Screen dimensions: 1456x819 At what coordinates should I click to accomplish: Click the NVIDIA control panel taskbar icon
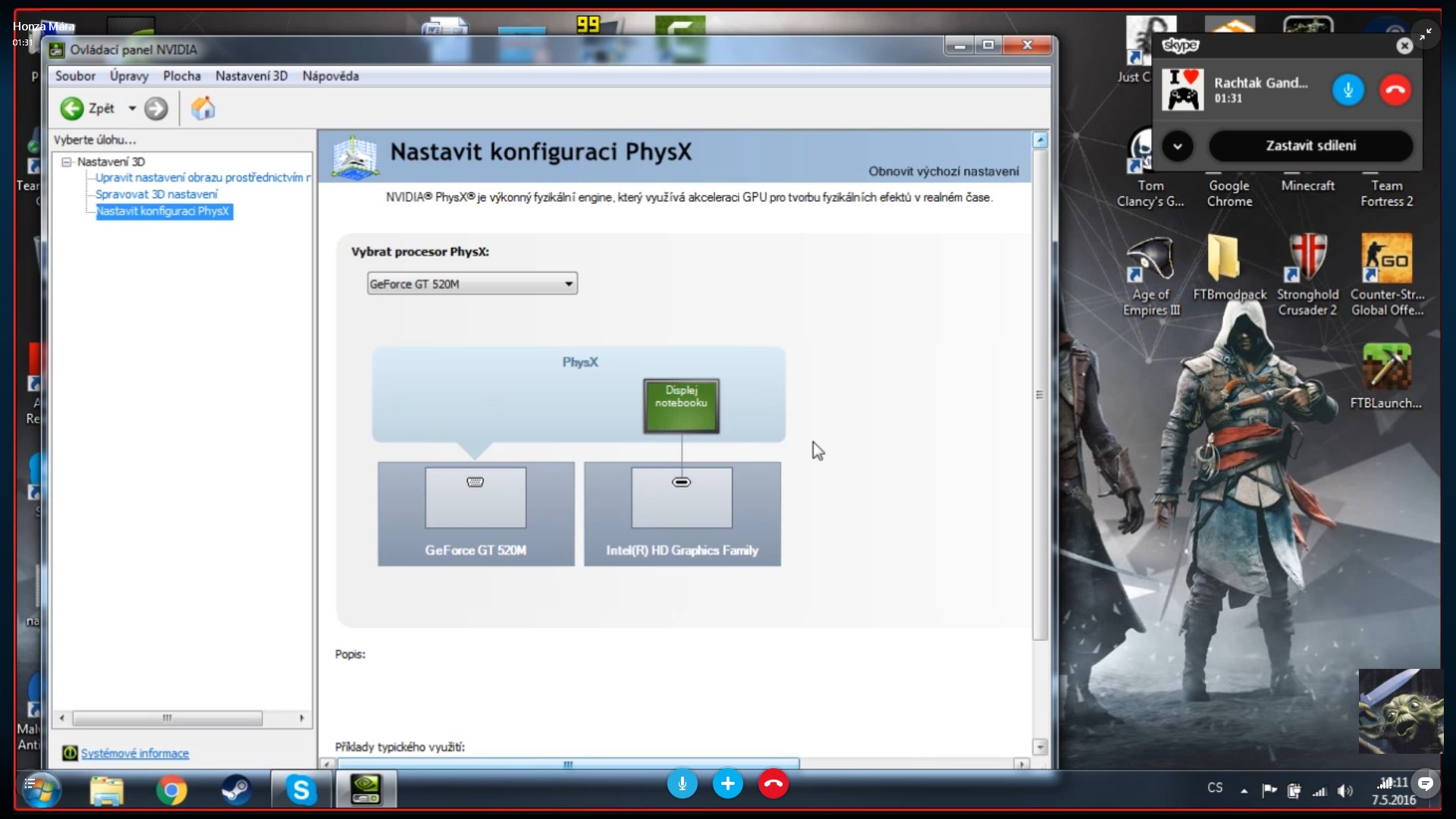click(x=366, y=790)
